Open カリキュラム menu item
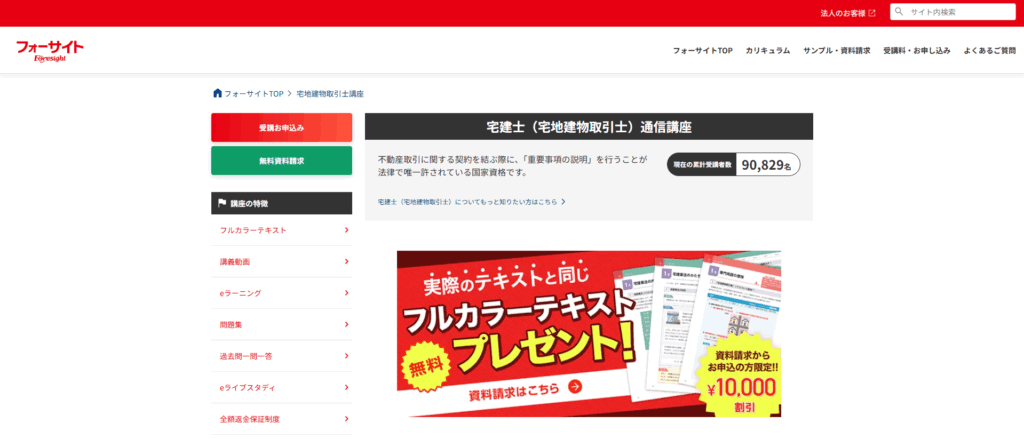This screenshot has height=439, width=1024. (x=768, y=50)
